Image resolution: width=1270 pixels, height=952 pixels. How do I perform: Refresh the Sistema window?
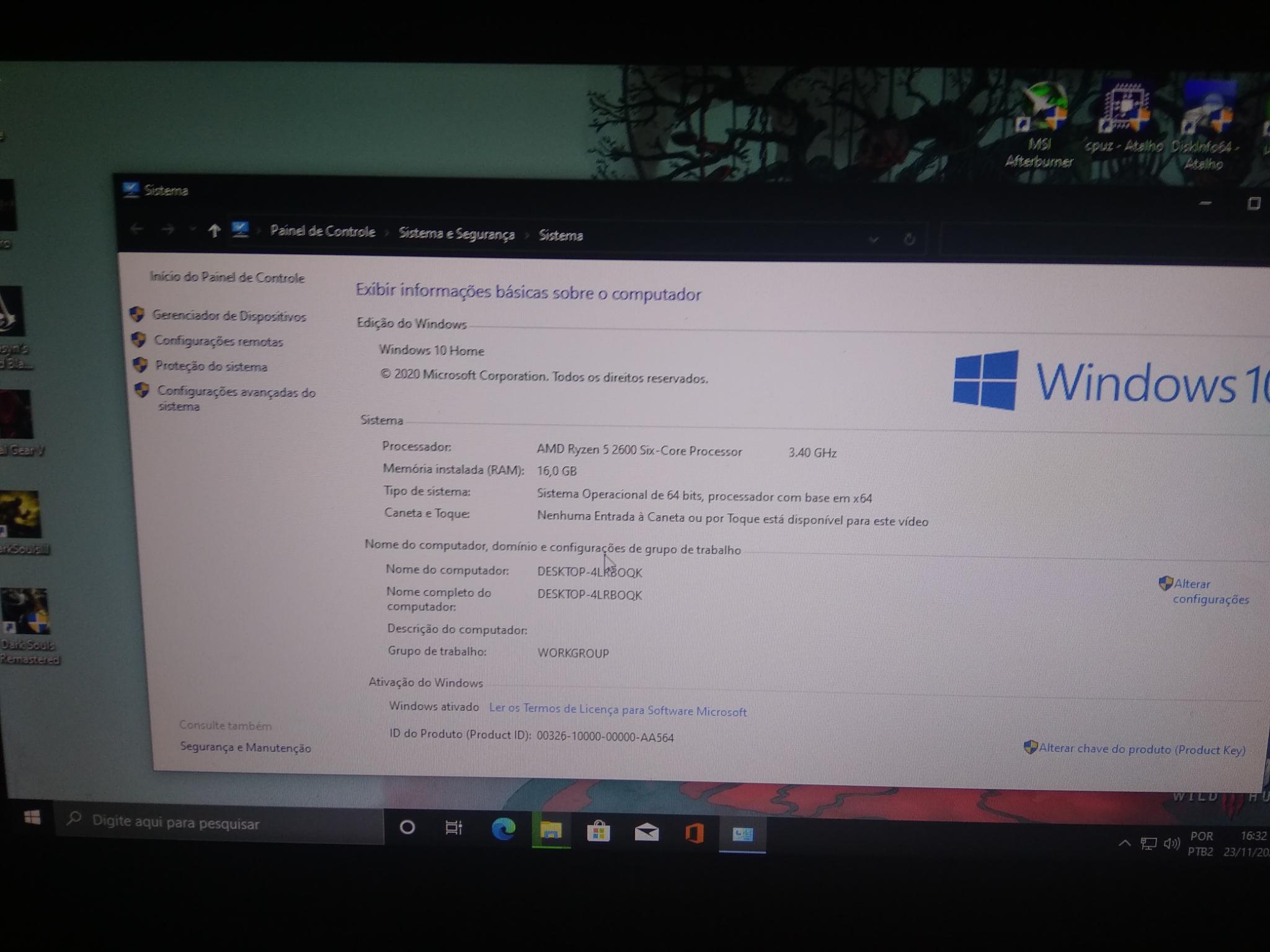pos(909,239)
